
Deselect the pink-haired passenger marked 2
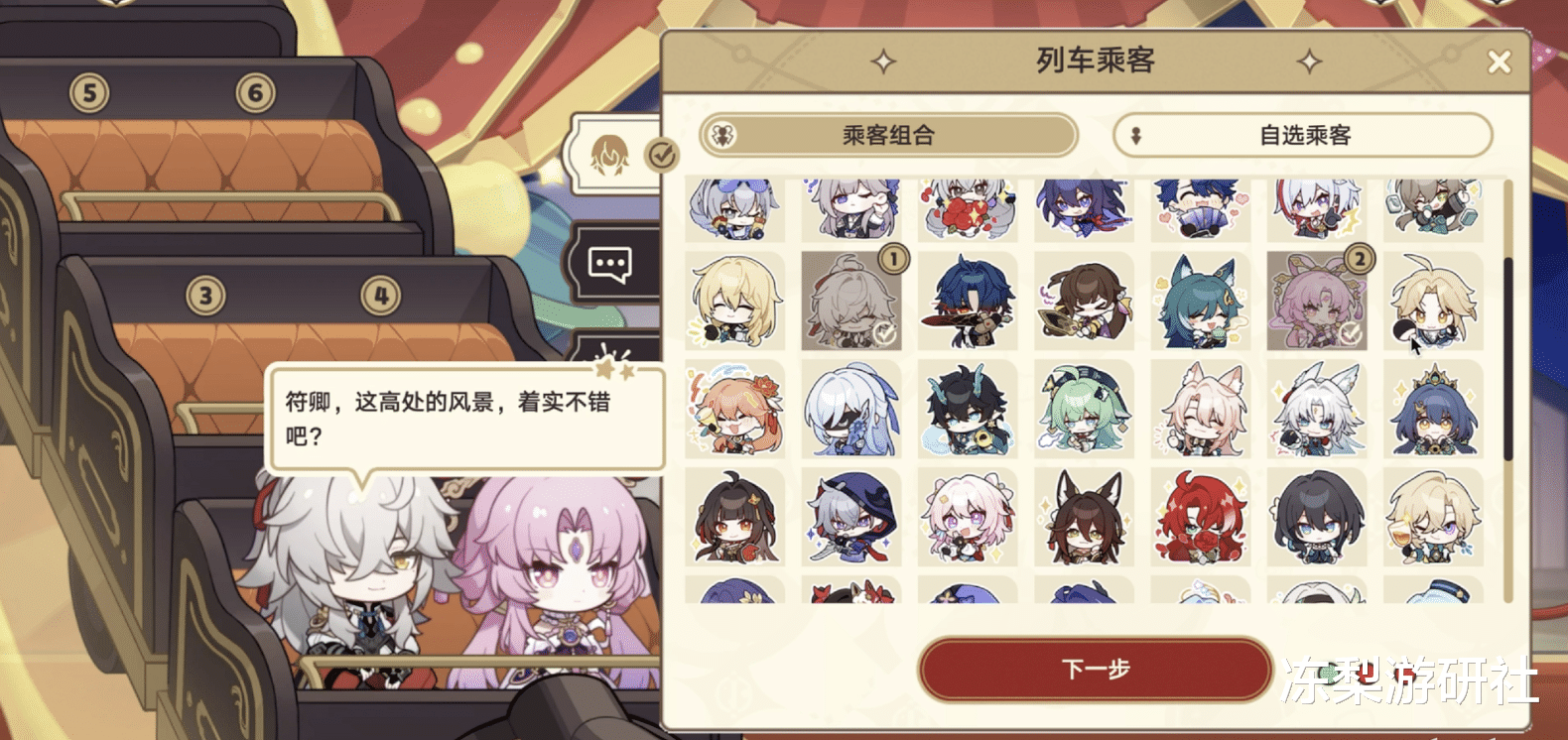click(x=1317, y=301)
